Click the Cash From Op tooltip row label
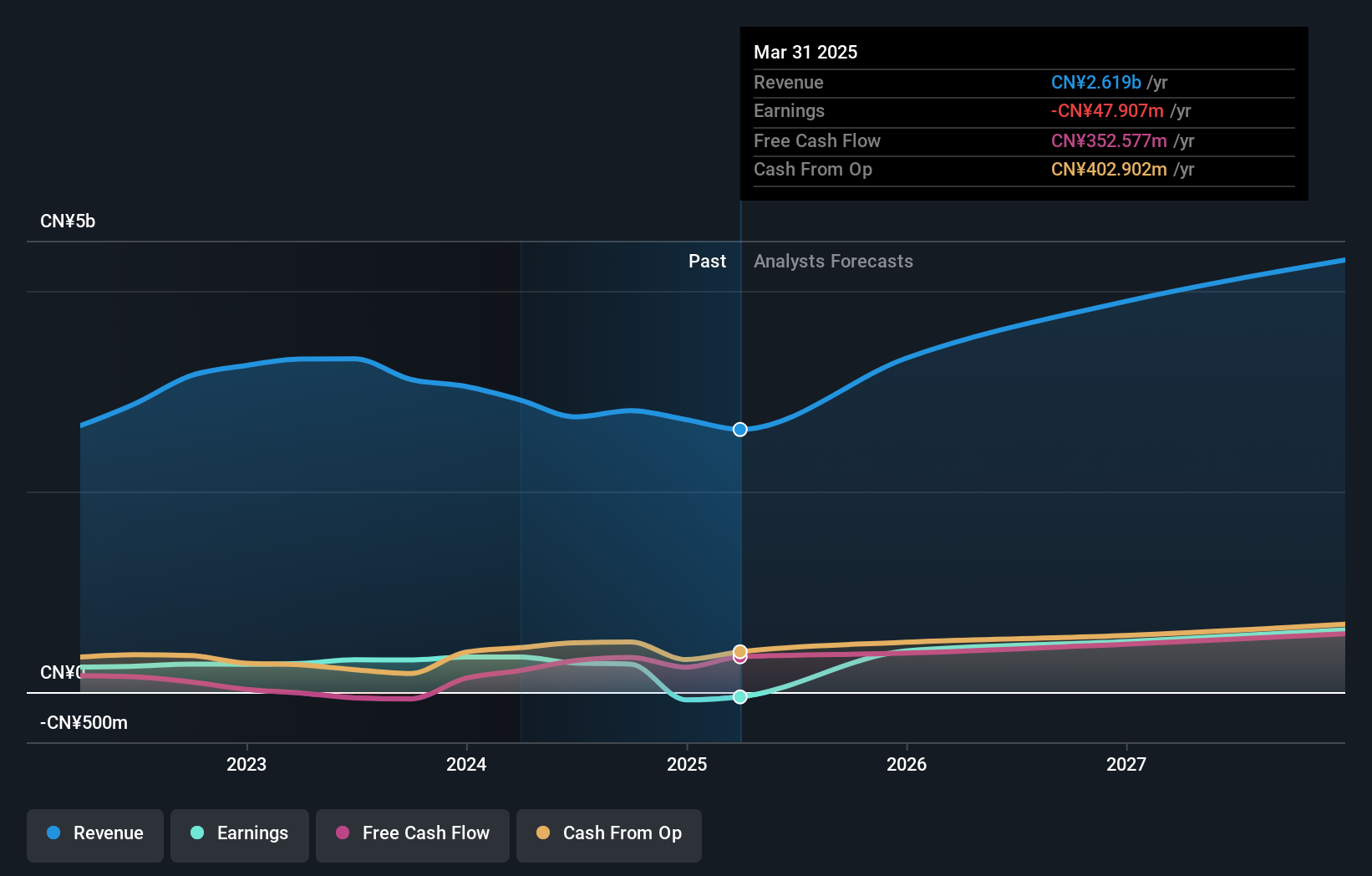Screen dimensions: 1372x876 (x=813, y=170)
